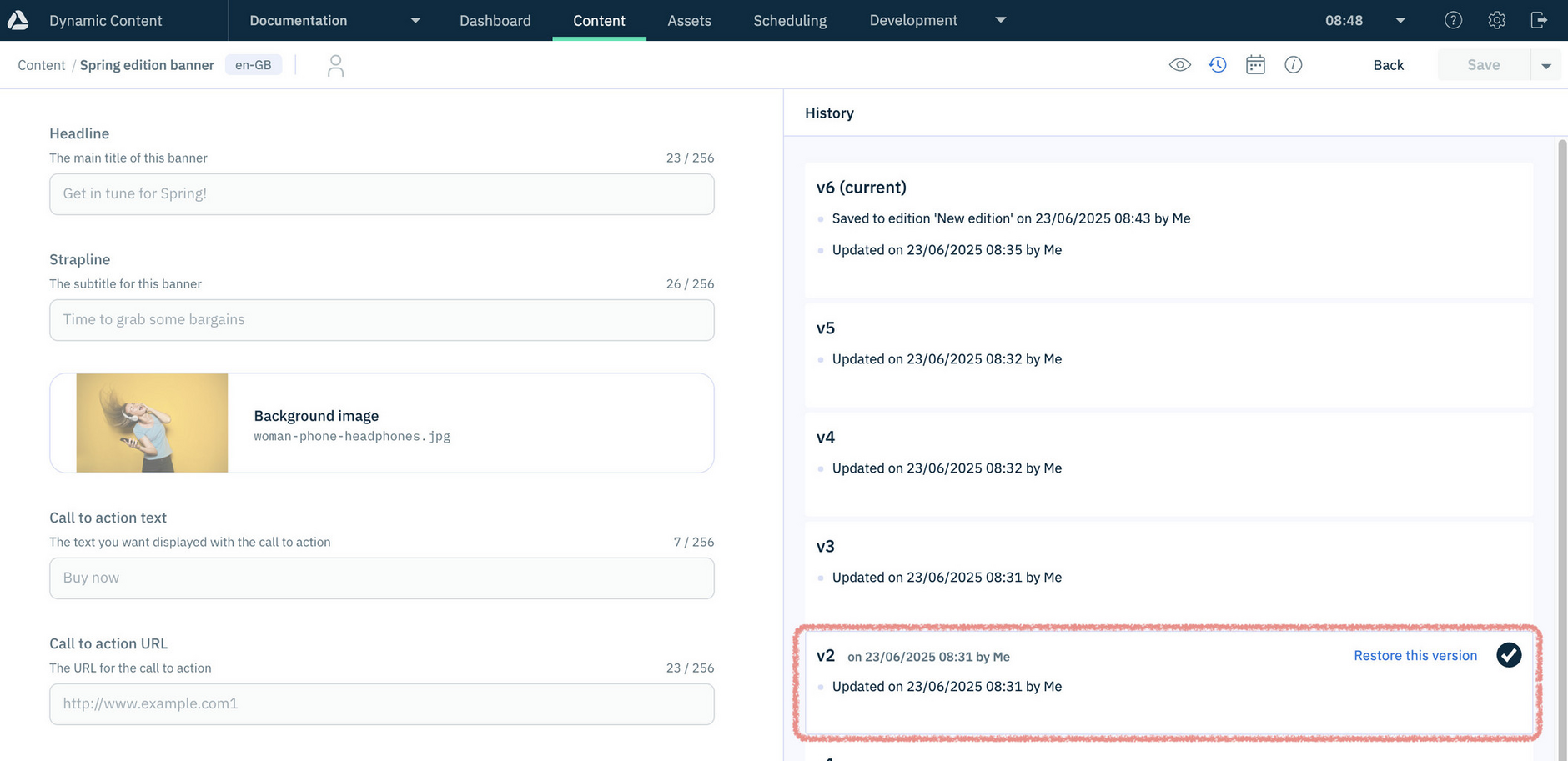The height and width of the screenshot is (761, 1568).
Task: Click the log out icon
Action: click(x=1540, y=20)
